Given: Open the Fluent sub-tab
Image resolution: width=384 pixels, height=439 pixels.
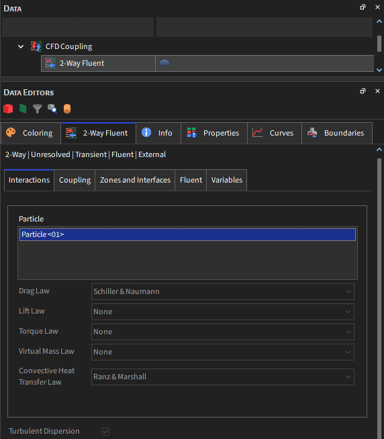Looking at the screenshot, I should click(x=191, y=180).
